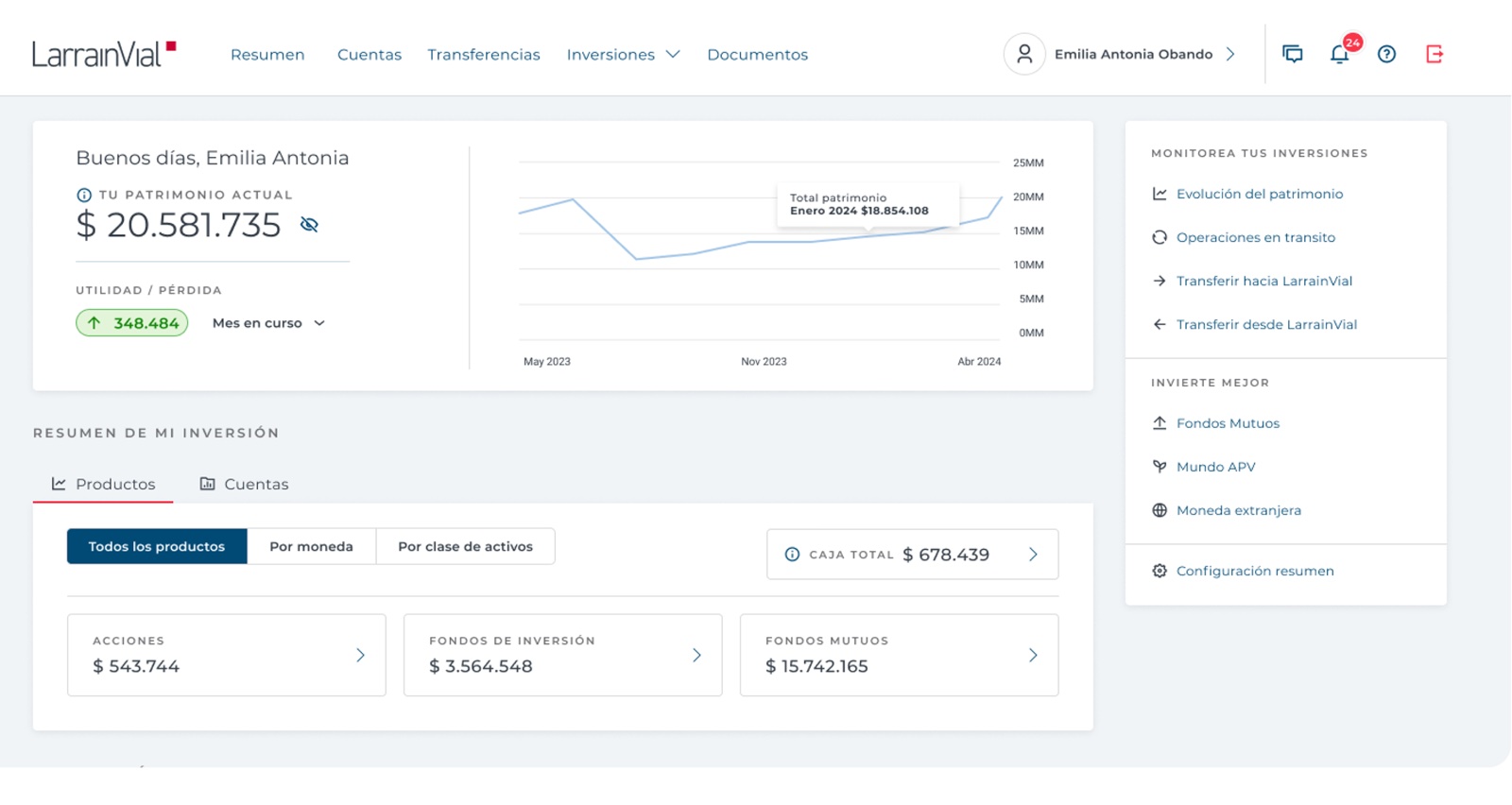Hide patrimonio amount with eye icon
The height and width of the screenshot is (805, 1512).
click(309, 225)
